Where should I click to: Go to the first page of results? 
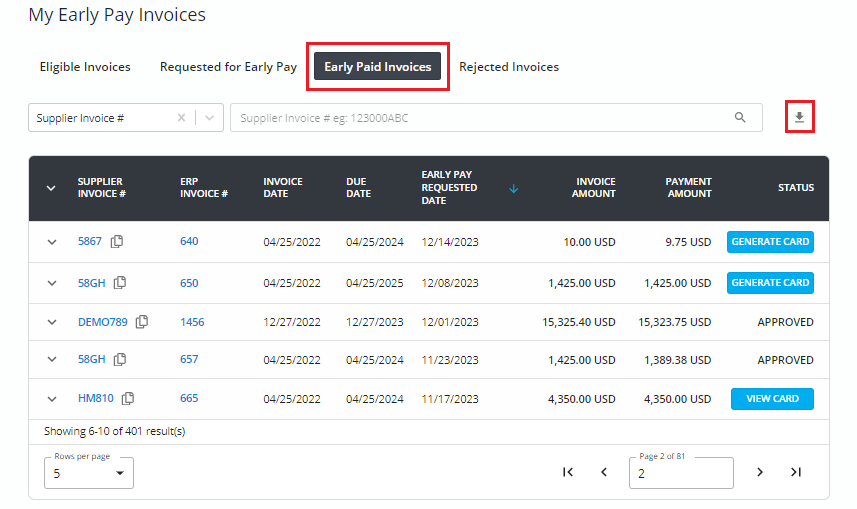[568, 472]
